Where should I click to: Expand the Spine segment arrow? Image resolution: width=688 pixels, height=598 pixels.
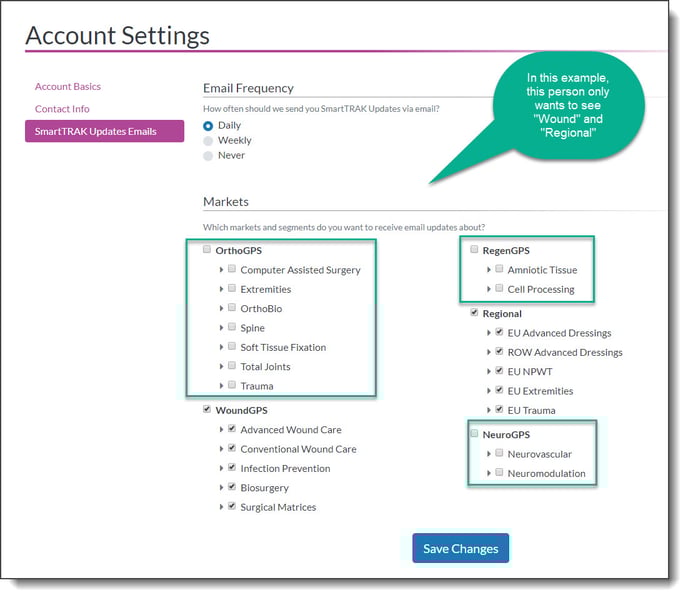coord(222,328)
